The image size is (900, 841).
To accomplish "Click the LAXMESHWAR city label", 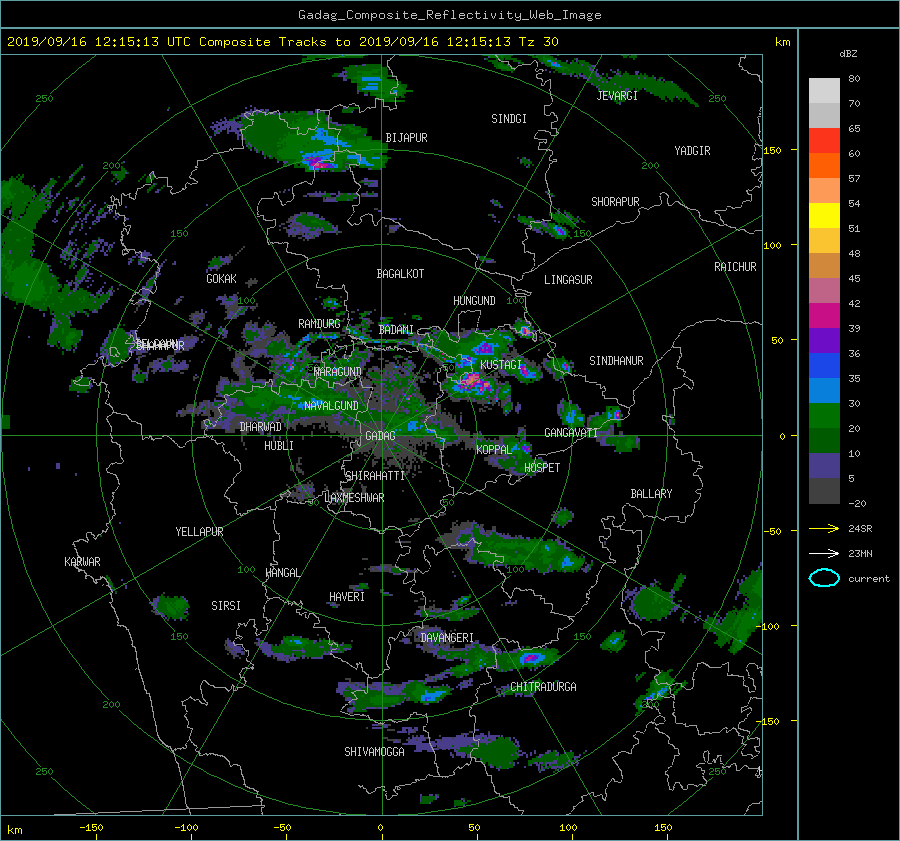I will click(x=354, y=498).
